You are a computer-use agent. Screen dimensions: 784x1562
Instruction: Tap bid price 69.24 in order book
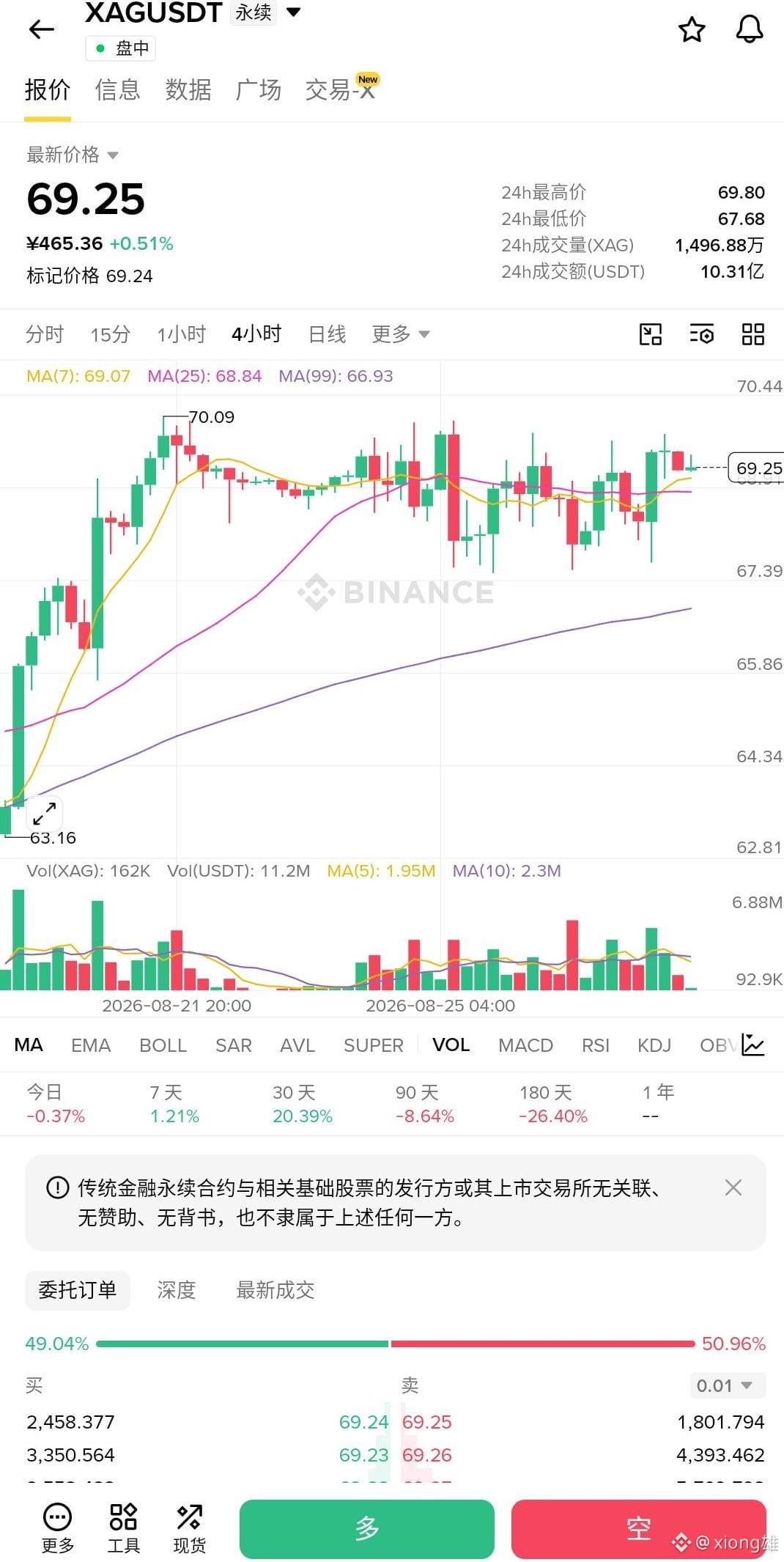363,1422
